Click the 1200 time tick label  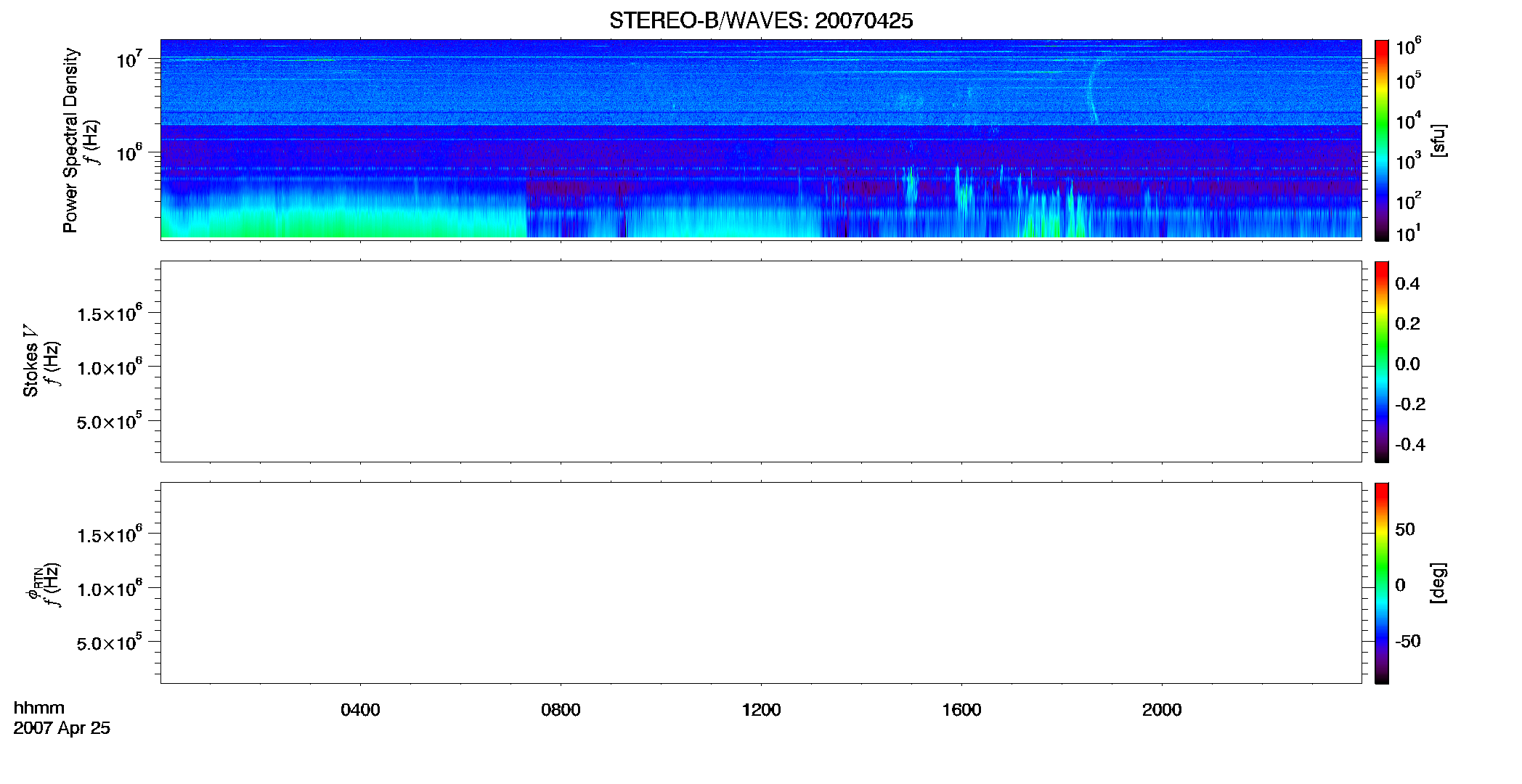761,710
